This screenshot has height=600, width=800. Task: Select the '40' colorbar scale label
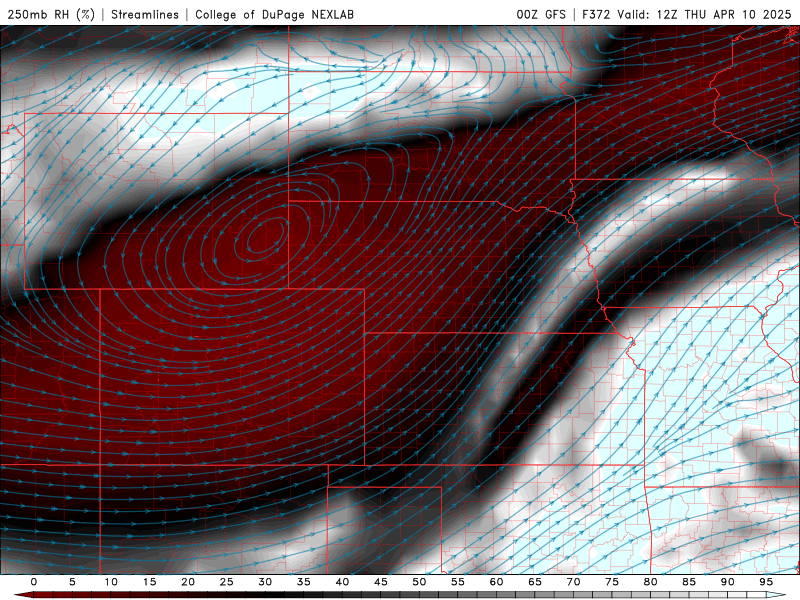pyautogui.click(x=342, y=582)
